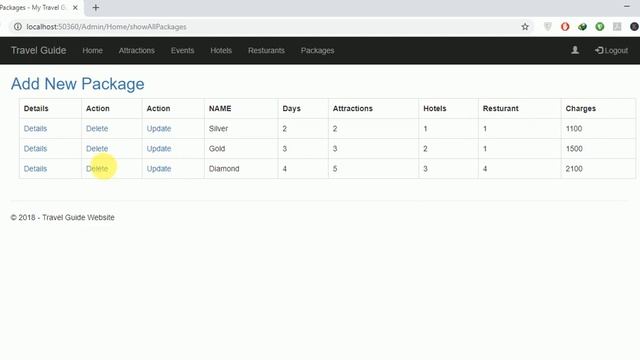Image resolution: width=640 pixels, height=360 pixels.
Task: Open a new browser tab
Action: pos(96,7)
